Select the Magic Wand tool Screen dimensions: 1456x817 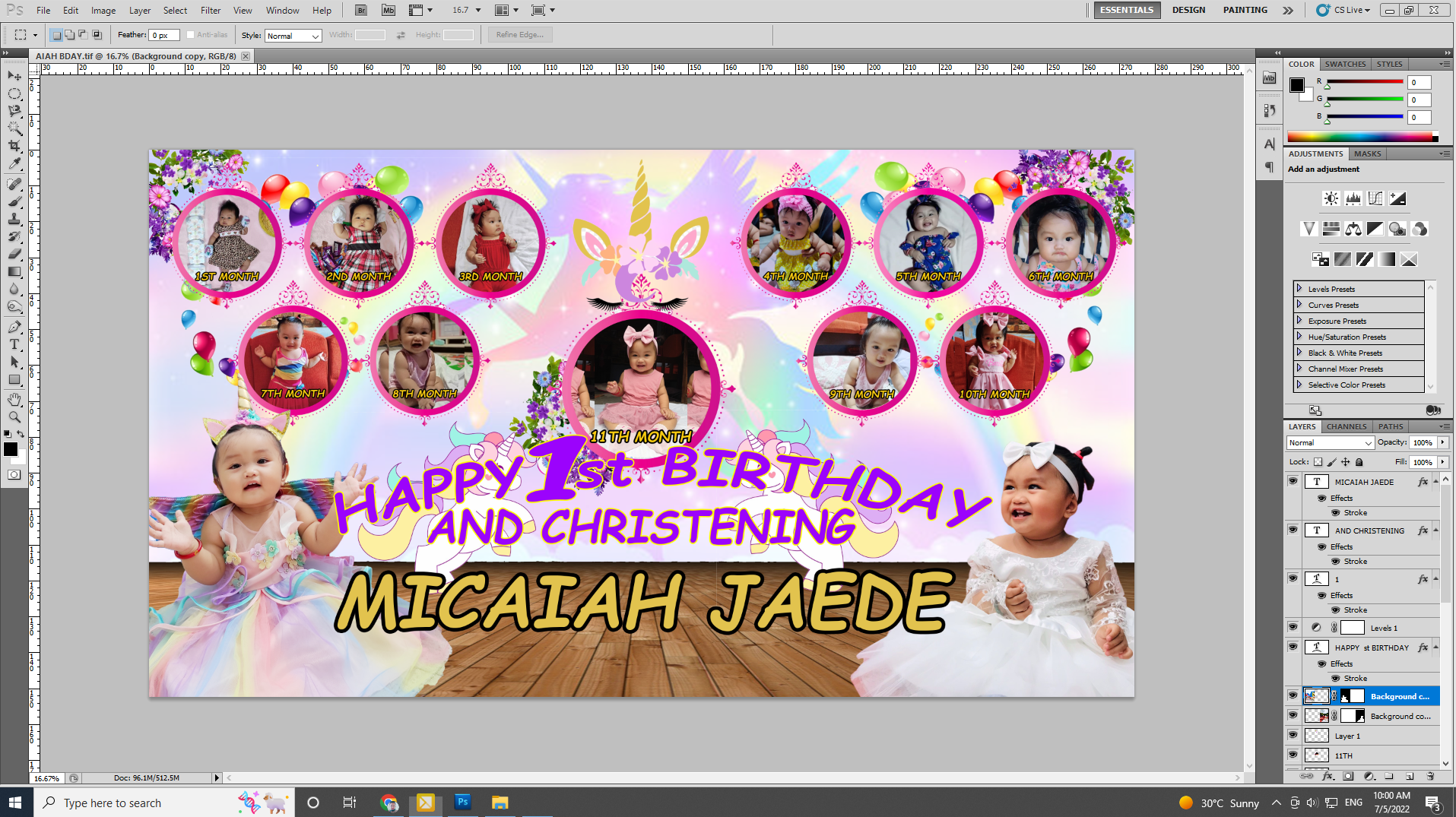[x=14, y=128]
